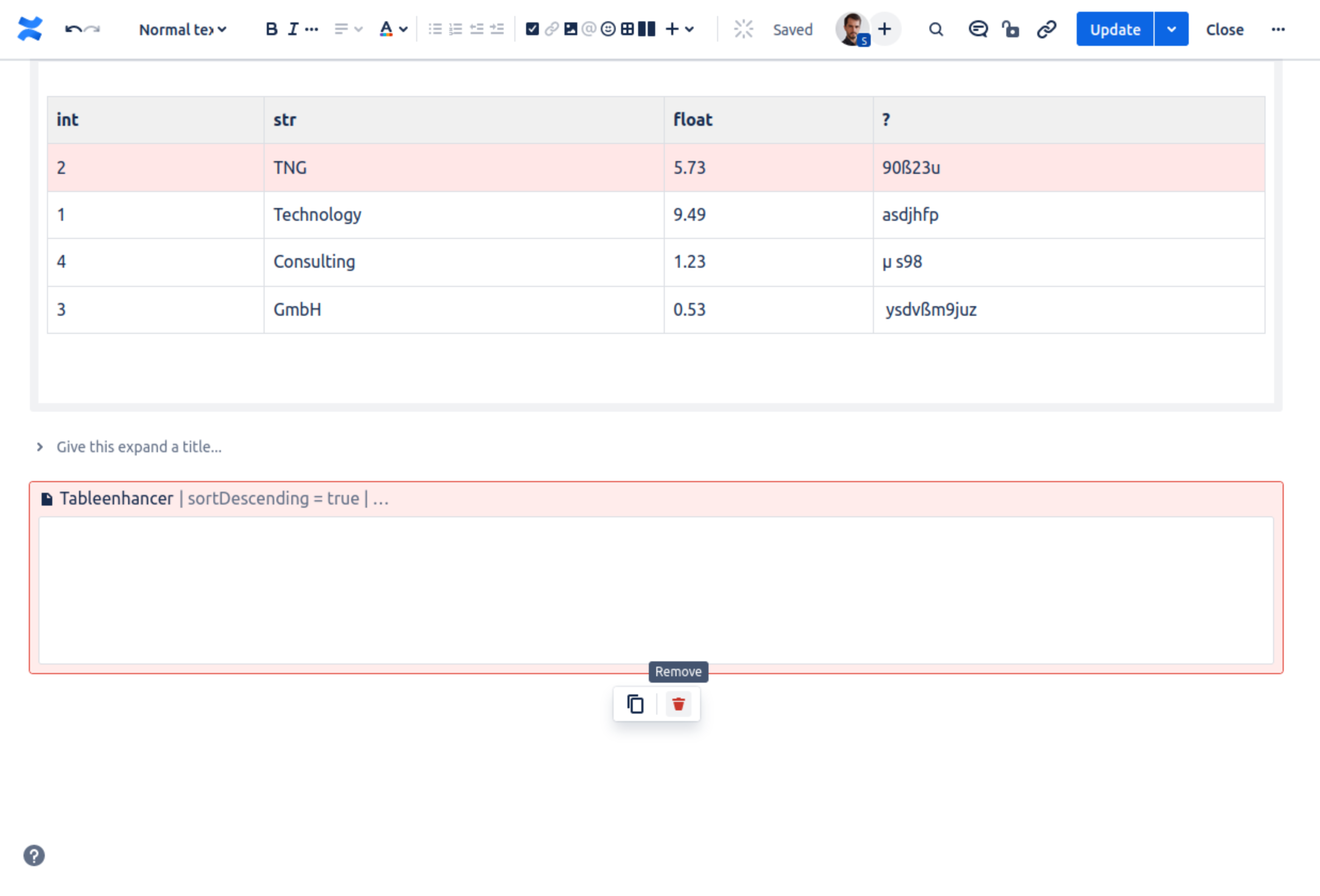Copy the Tableenhancer macro
This screenshot has height=896, width=1320.
click(635, 704)
